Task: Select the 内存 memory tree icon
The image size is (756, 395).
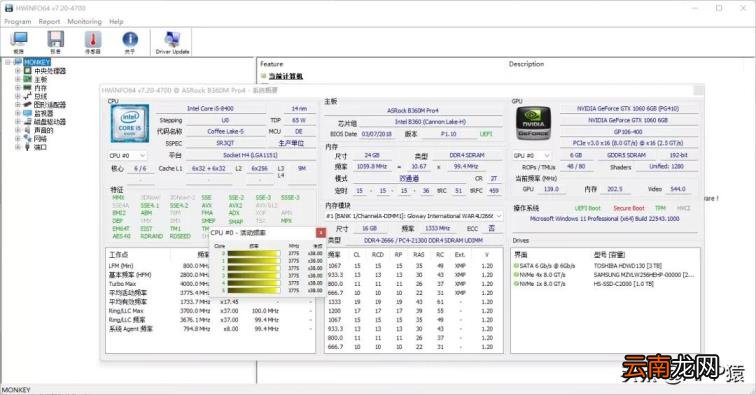Action: 28,88
